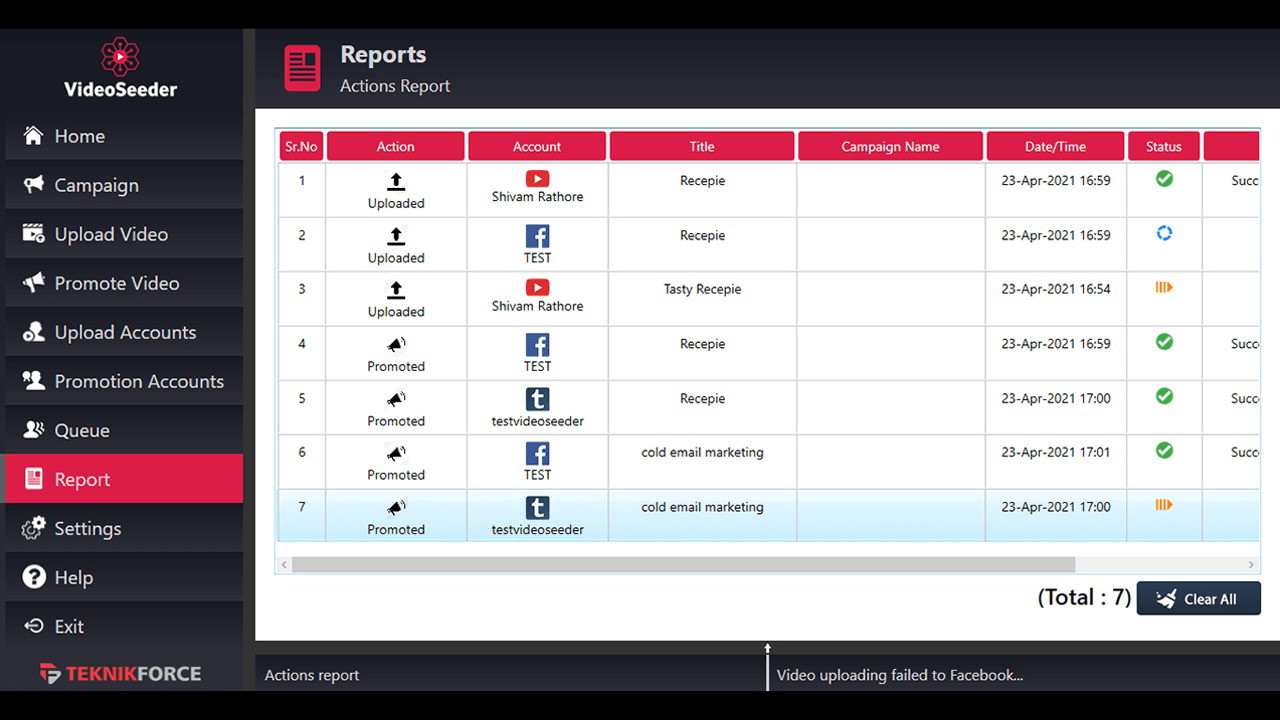The width and height of the screenshot is (1280, 720).
Task: Click the Date/Time column header
Action: point(1055,146)
